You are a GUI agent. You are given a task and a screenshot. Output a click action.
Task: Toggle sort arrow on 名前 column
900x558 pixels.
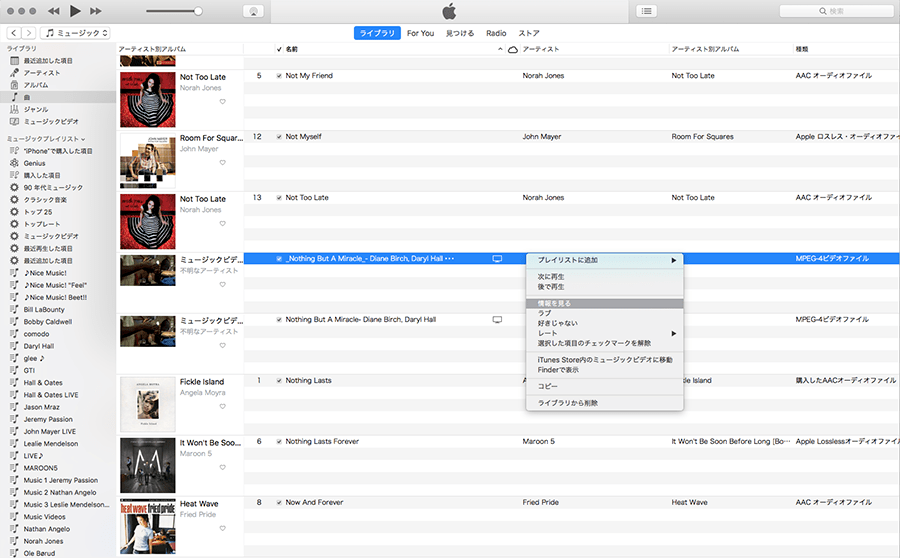[500, 49]
